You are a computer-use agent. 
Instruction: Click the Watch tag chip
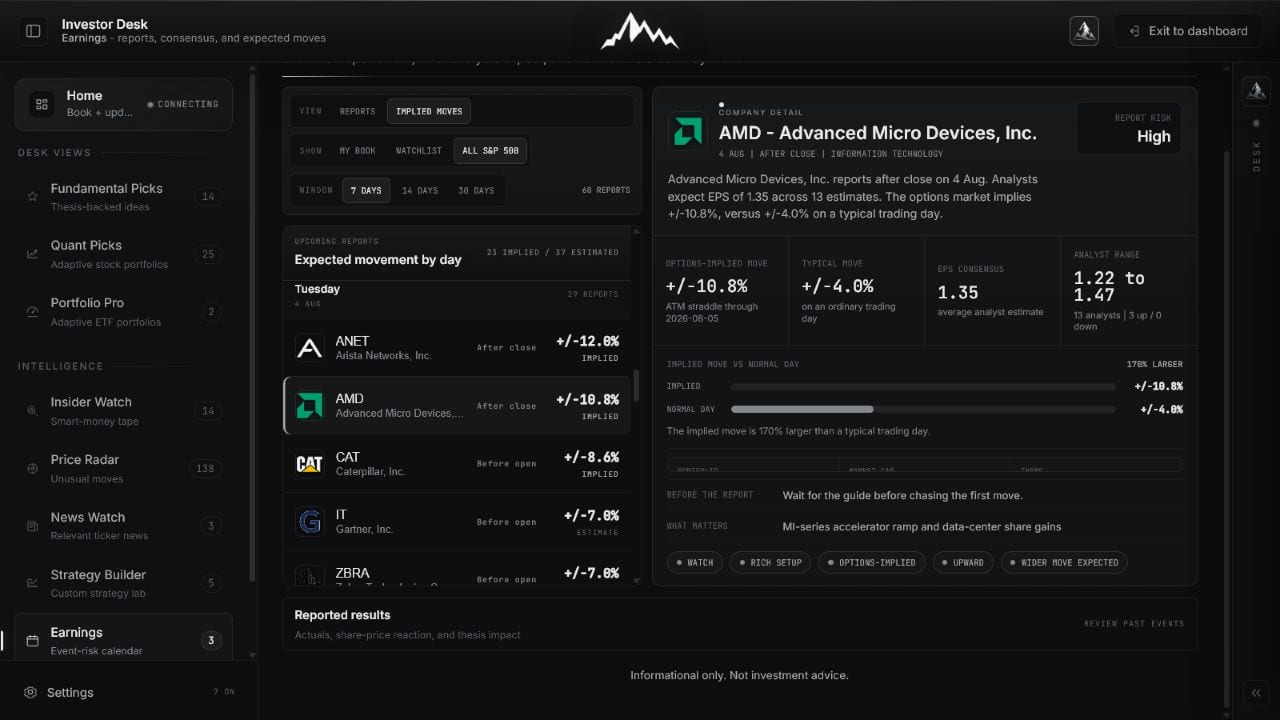(x=695, y=562)
